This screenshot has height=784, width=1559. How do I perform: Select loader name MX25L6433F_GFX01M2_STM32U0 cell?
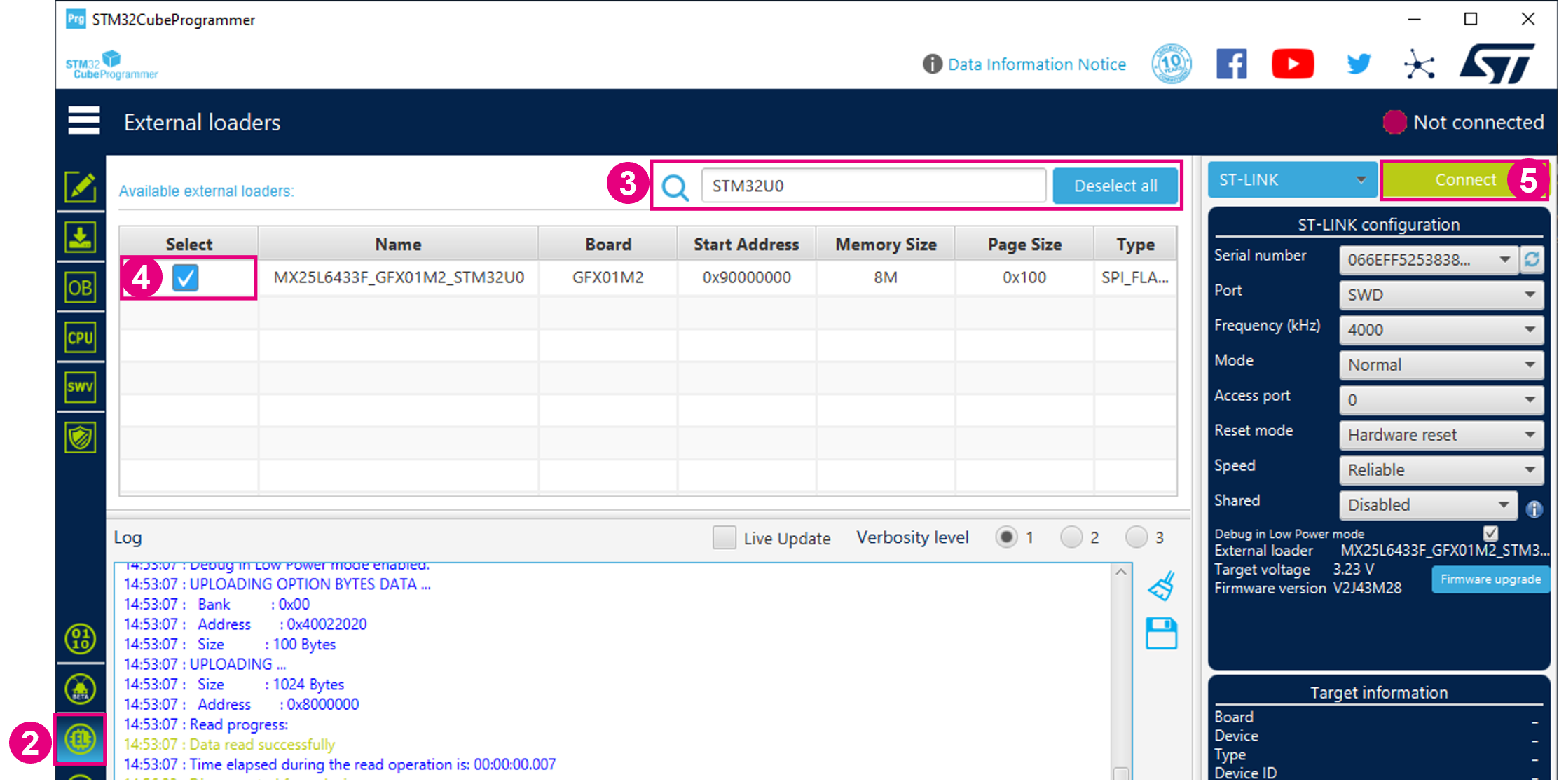pyautogui.click(x=399, y=277)
